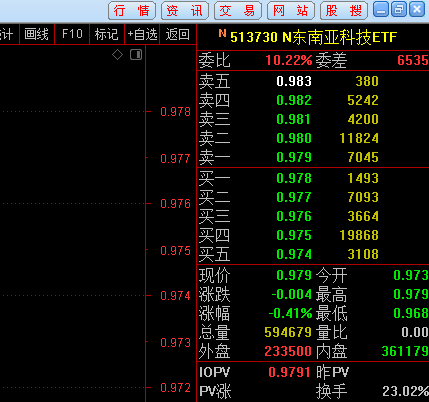This screenshot has width=429, height=402.
Task: Open the 资讯 news button
Action: [185, 11]
